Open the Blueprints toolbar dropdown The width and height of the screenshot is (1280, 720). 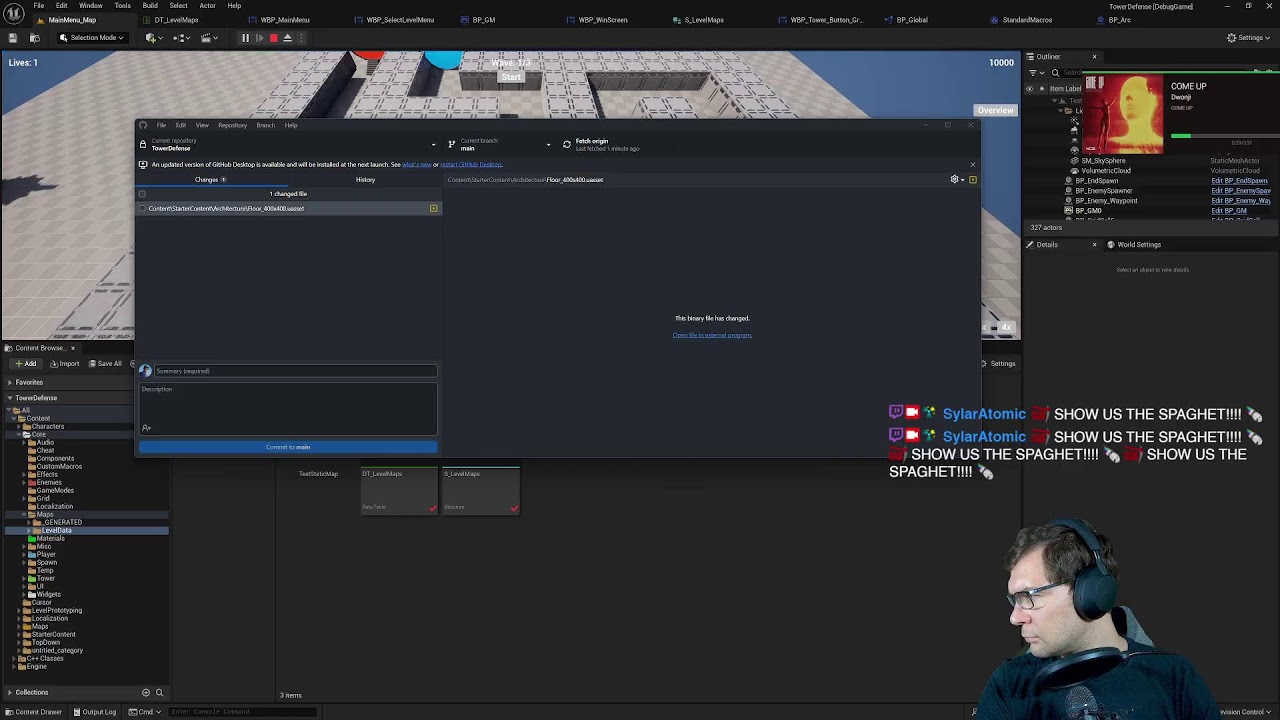181,38
